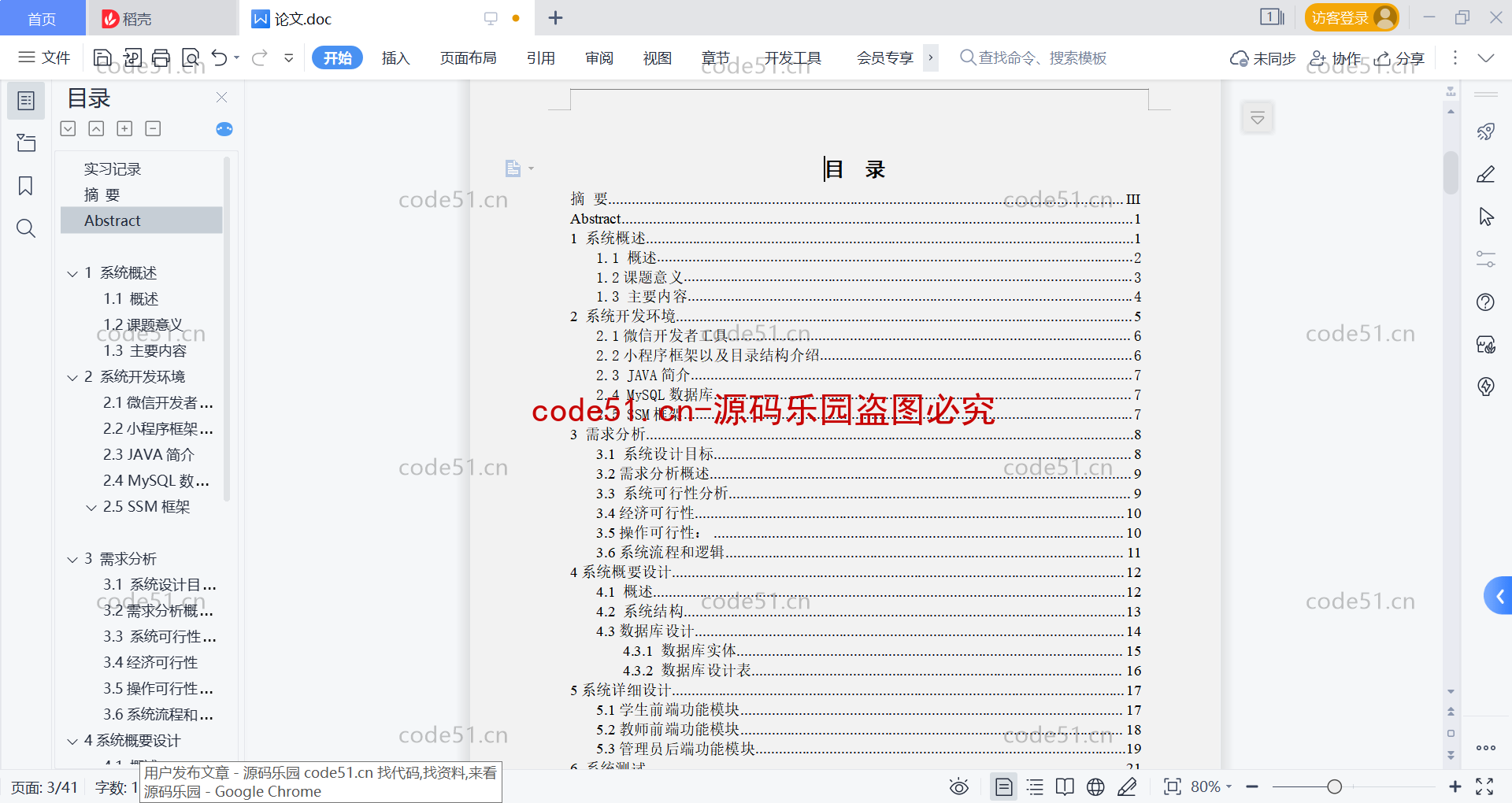
Task: Switch to the 首页 tab
Action: [x=42, y=18]
